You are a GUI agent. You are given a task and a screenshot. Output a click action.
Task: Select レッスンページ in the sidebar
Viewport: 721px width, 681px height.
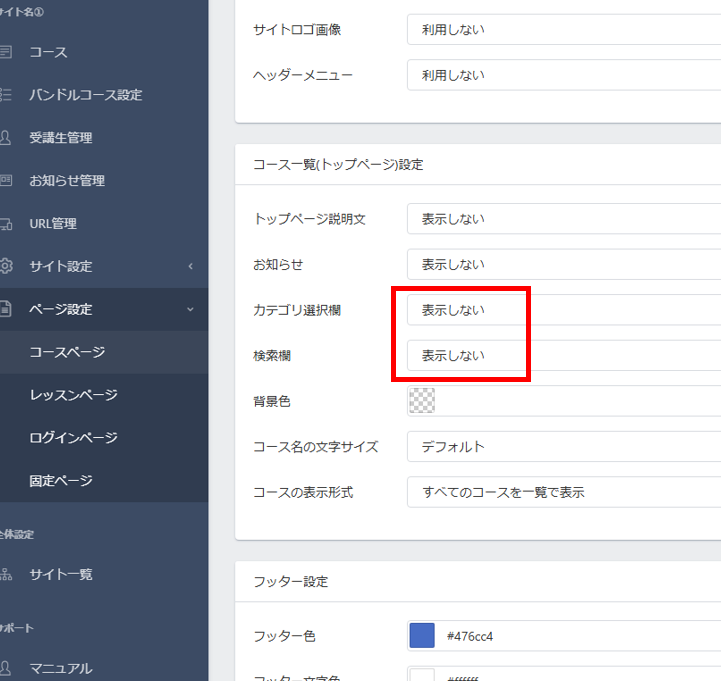point(73,395)
